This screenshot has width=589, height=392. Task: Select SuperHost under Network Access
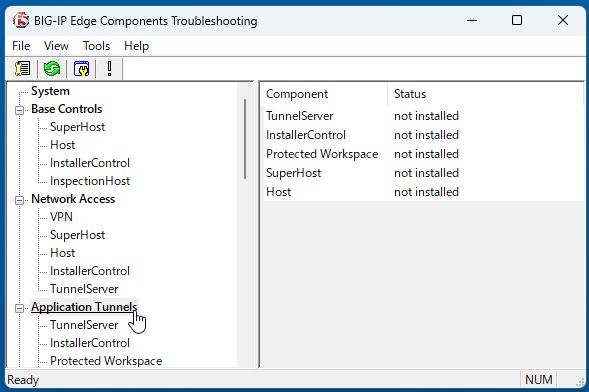(77, 235)
